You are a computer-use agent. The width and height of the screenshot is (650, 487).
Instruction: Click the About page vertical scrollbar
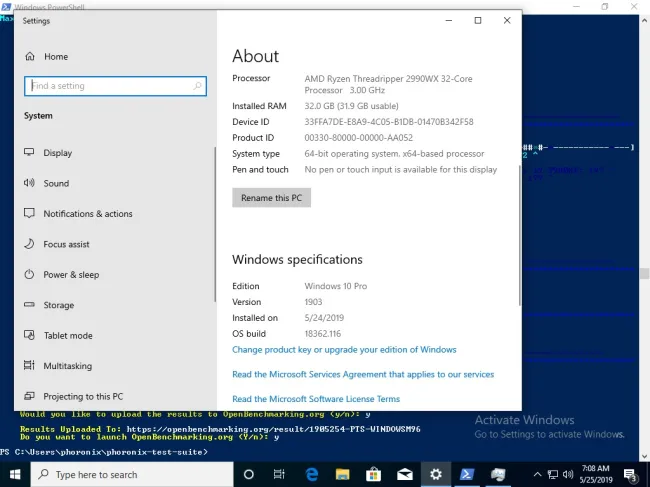[x=519, y=235]
